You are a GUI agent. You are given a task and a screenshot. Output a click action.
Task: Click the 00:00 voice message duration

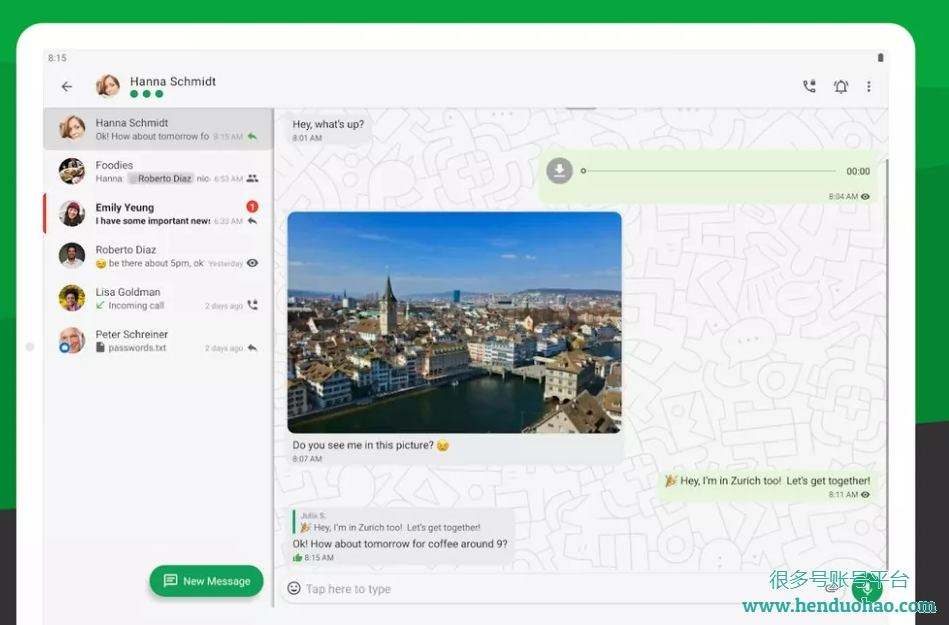(x=858, y=171)
